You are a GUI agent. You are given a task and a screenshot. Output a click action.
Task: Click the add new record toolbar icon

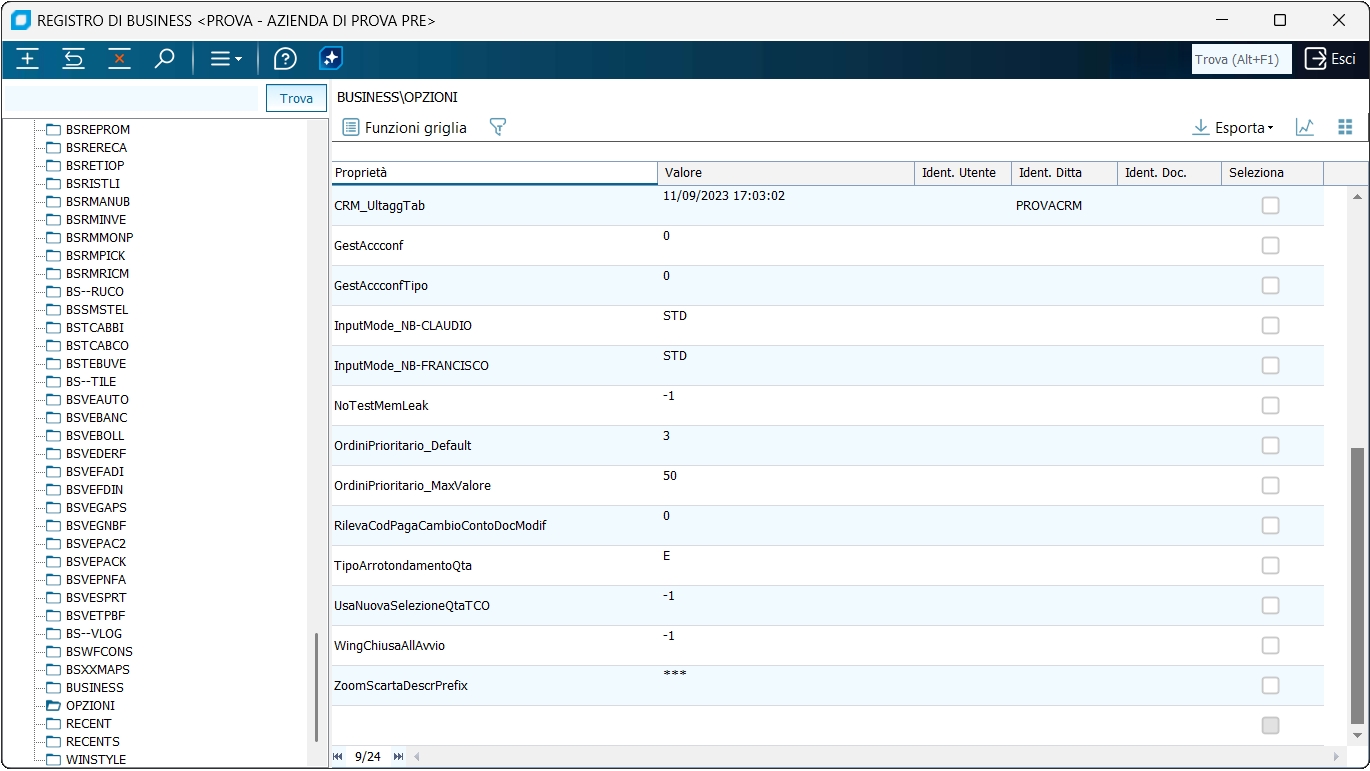click(28, 59)
